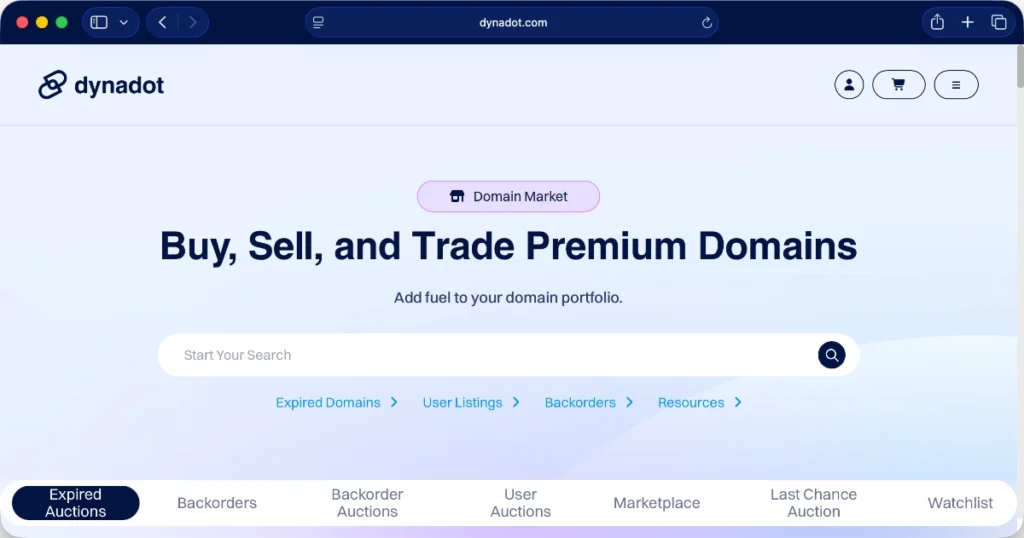
Task: Reload the page with the refresh icon
Action: 707,23
